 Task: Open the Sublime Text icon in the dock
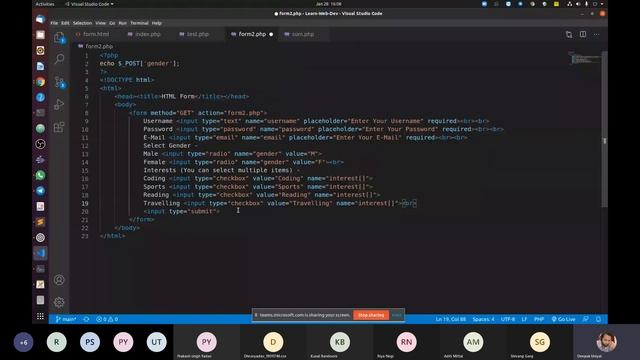coord(40,222)
